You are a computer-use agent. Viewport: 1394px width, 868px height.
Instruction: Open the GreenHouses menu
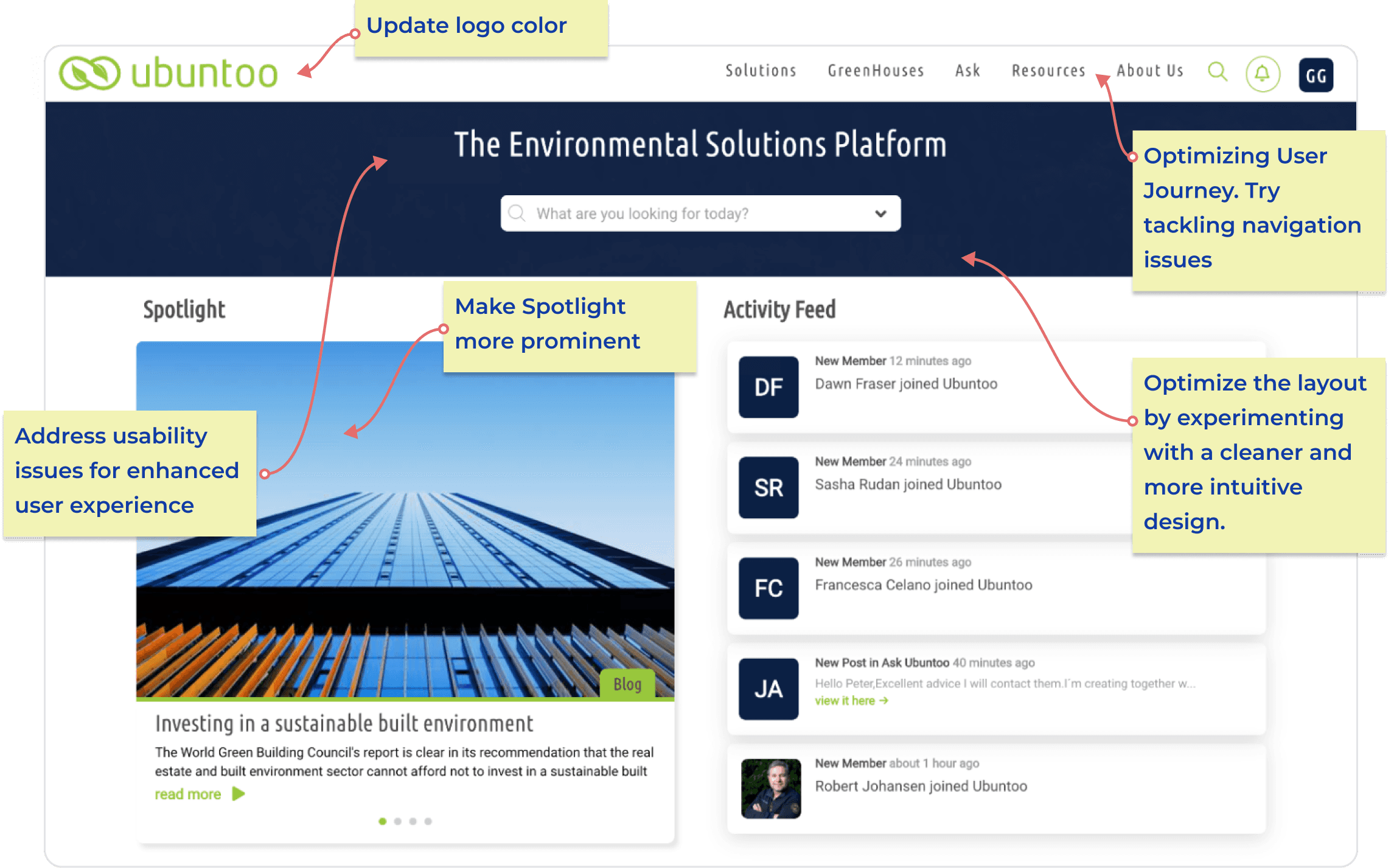(x=876, y=71)
